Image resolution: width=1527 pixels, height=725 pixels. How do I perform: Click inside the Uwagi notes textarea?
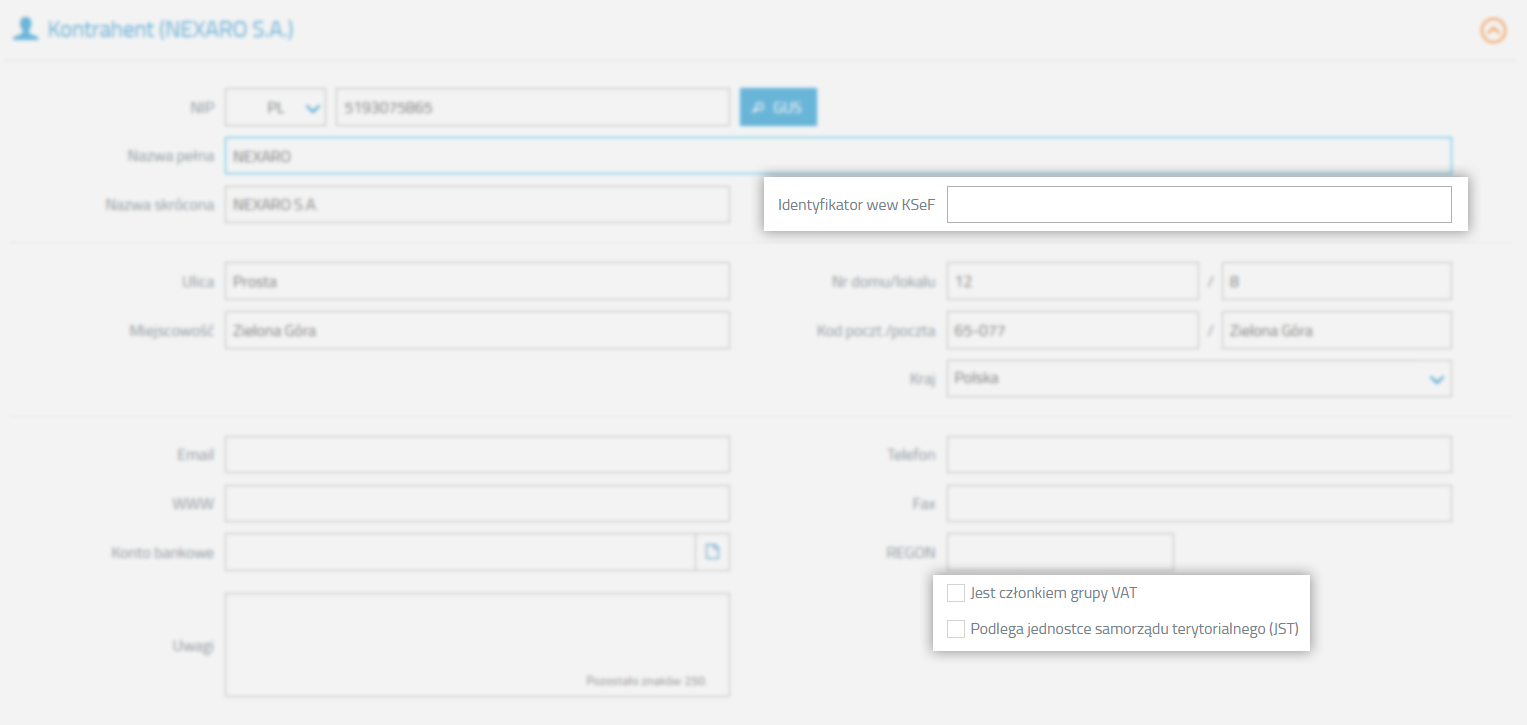477,640
